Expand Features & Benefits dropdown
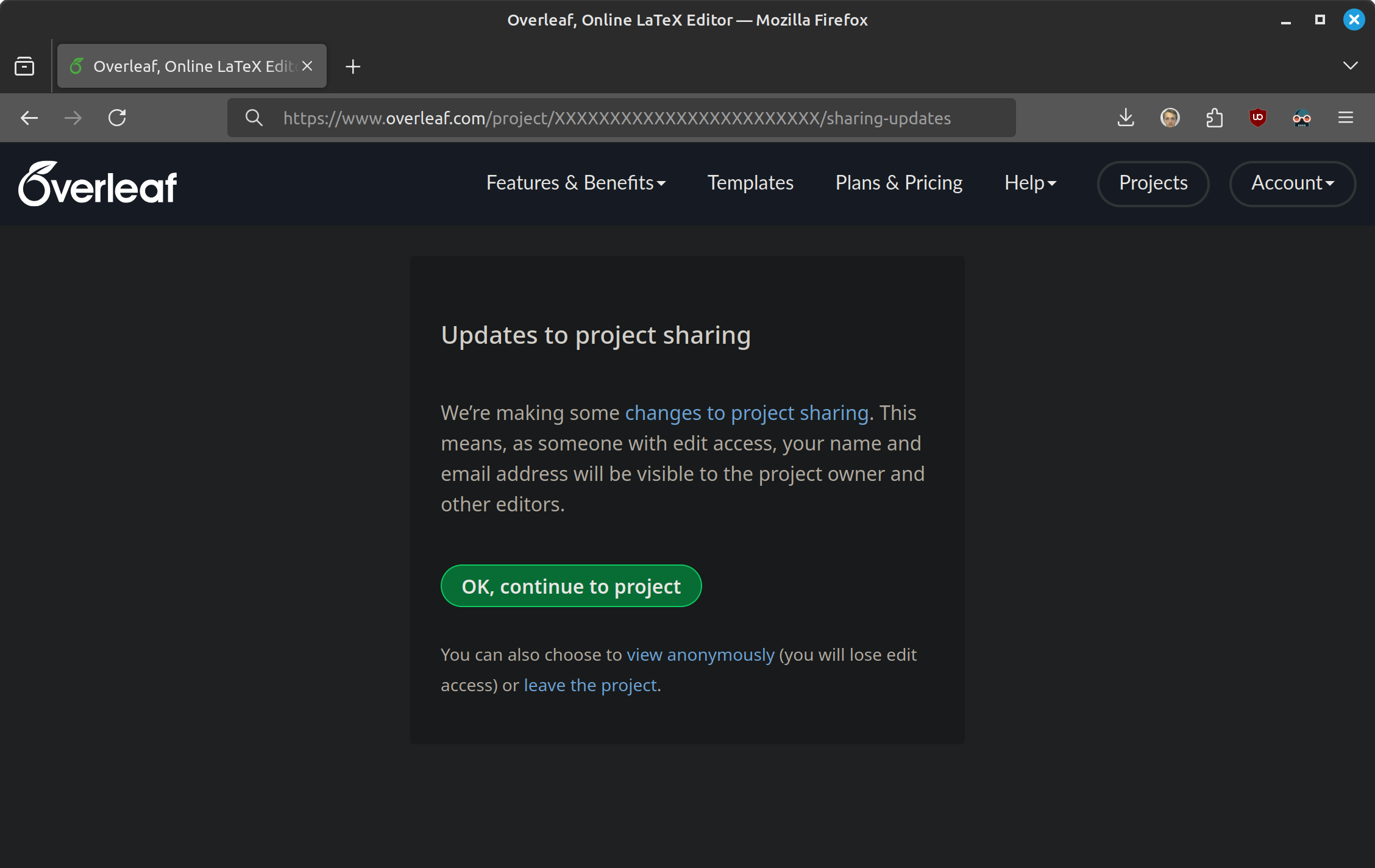This screenshot has height=868, width=1375. [x=575, y=183]
